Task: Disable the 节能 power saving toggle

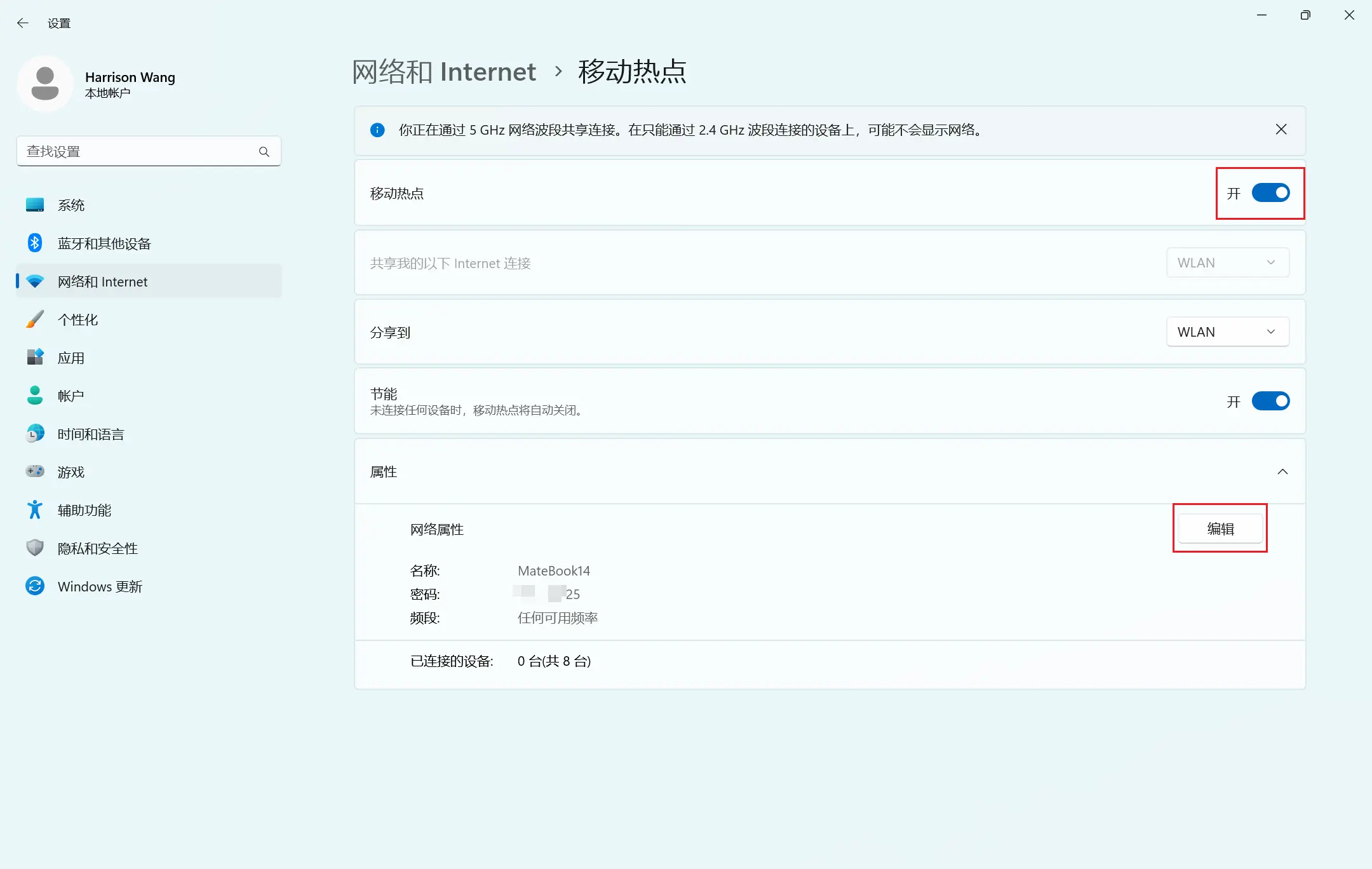Action: tap(1270, 401)
